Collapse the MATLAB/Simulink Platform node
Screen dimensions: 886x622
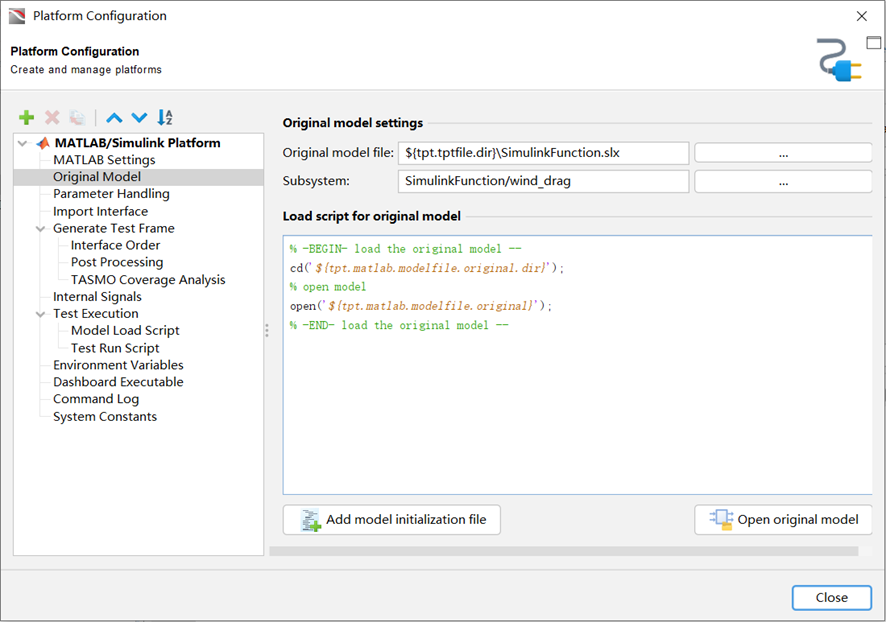tap(23, 143)
